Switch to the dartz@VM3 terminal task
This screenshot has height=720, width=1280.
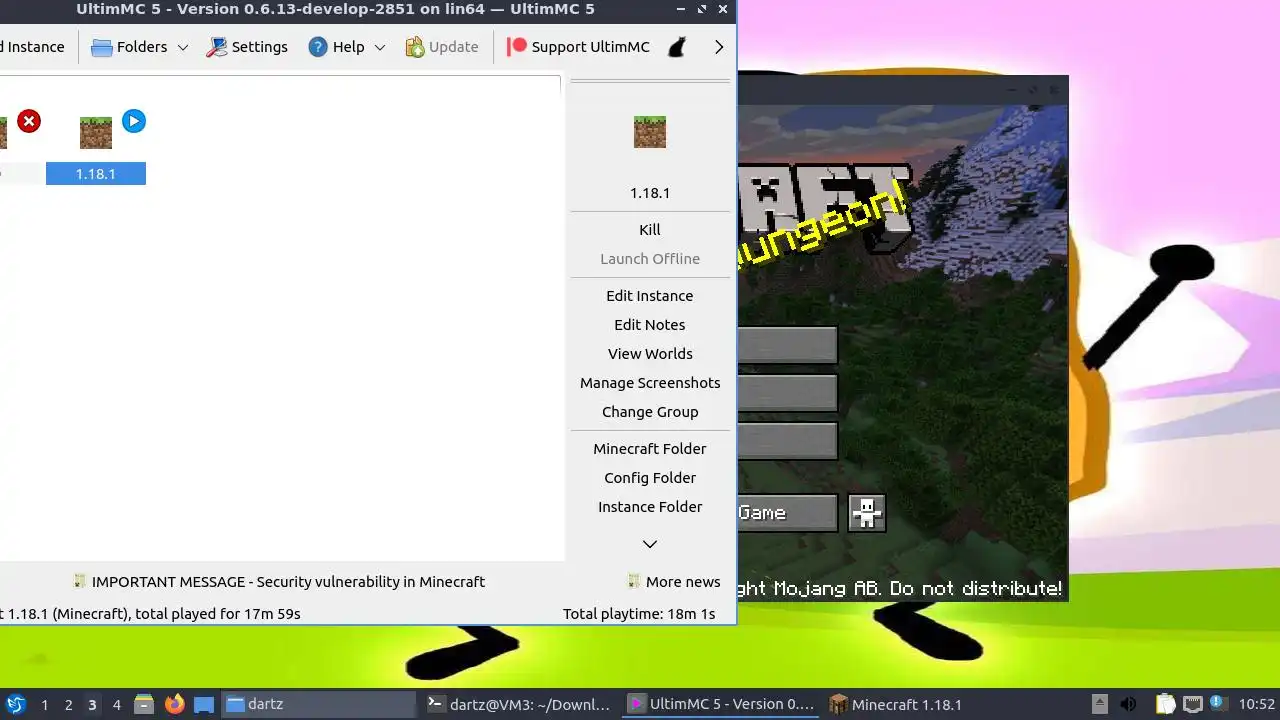click(519, 704)
